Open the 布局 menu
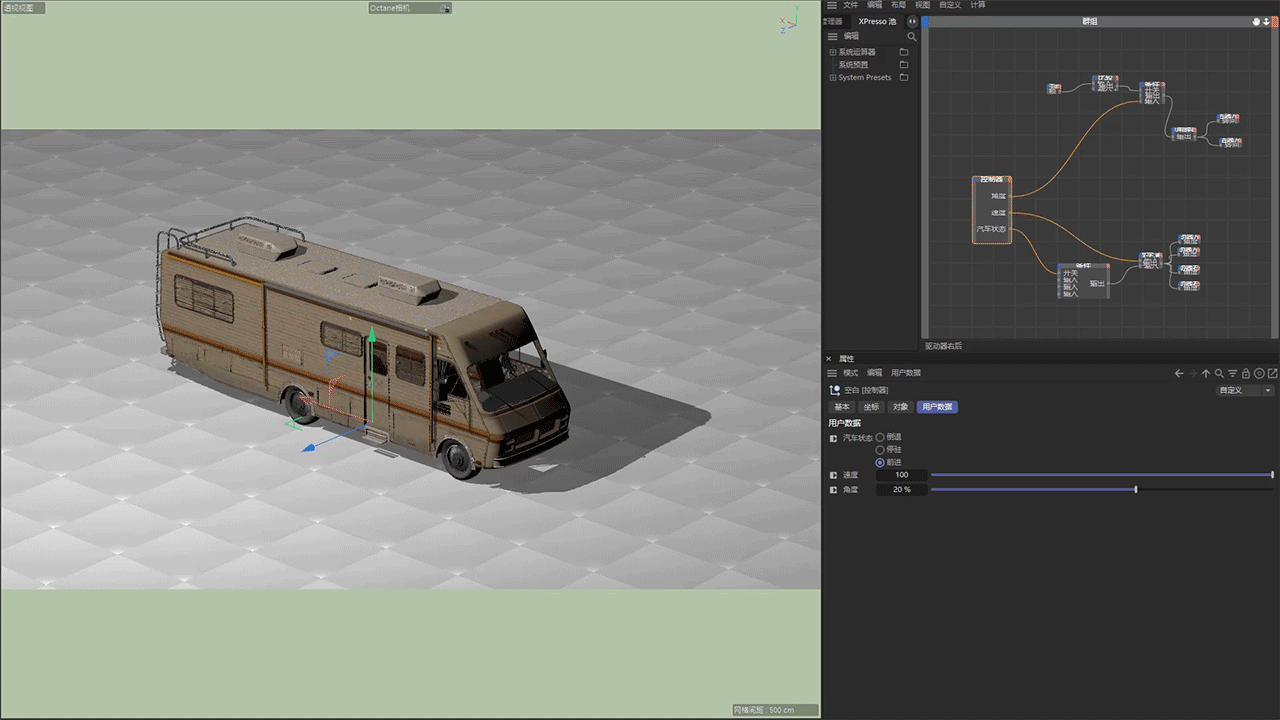Viewport: 1280px width, 720px height. (x=899, y=5)
